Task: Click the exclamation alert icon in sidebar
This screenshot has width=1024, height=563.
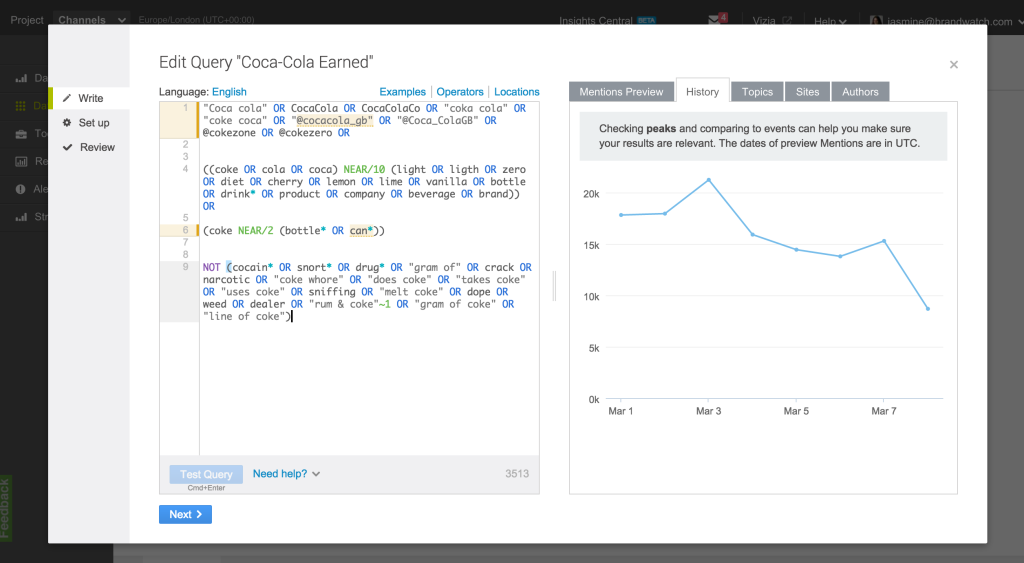Action: click(x=21, y=188)
